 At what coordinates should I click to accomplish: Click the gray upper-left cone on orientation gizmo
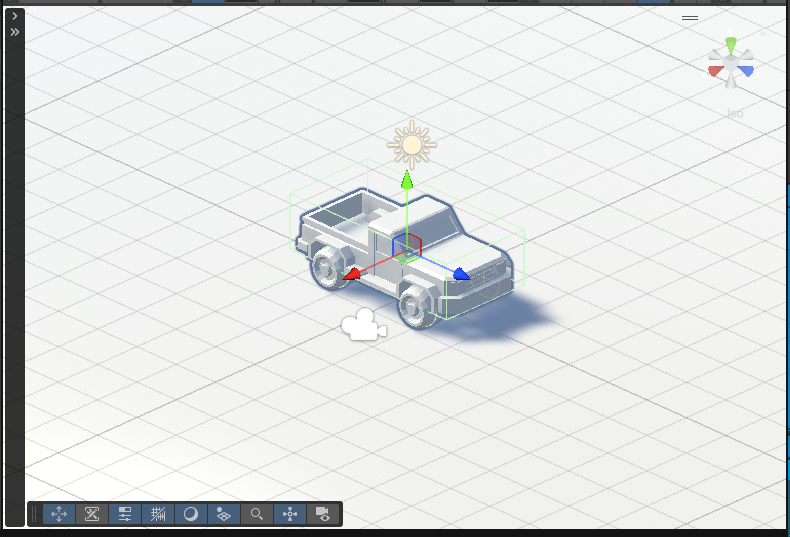coord(716,55)
